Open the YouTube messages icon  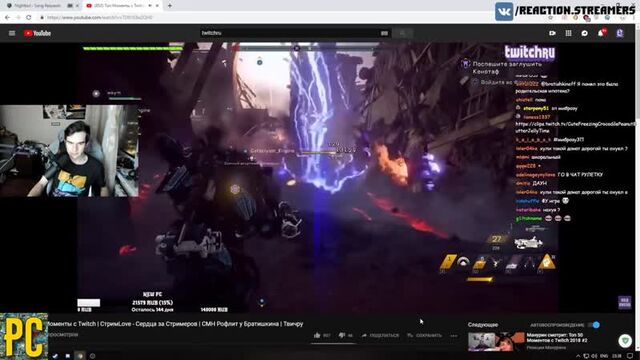(x=584, y=33)
